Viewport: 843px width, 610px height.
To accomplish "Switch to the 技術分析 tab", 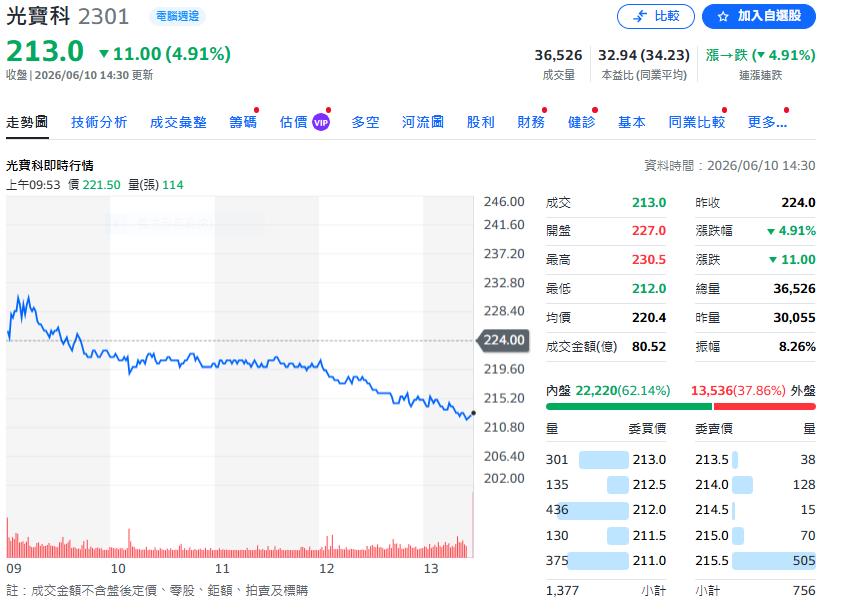I will coord(99,122).
